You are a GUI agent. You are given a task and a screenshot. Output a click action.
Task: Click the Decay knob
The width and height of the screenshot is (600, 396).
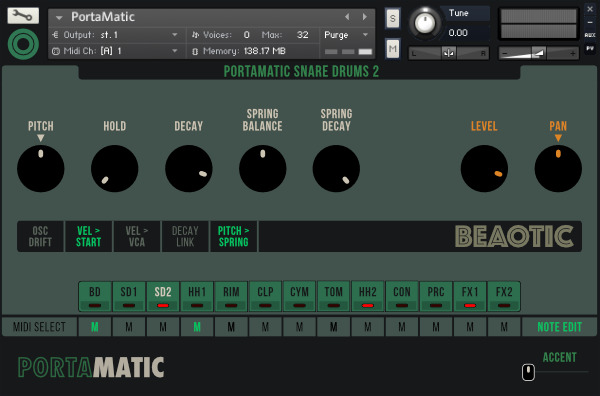189,168
